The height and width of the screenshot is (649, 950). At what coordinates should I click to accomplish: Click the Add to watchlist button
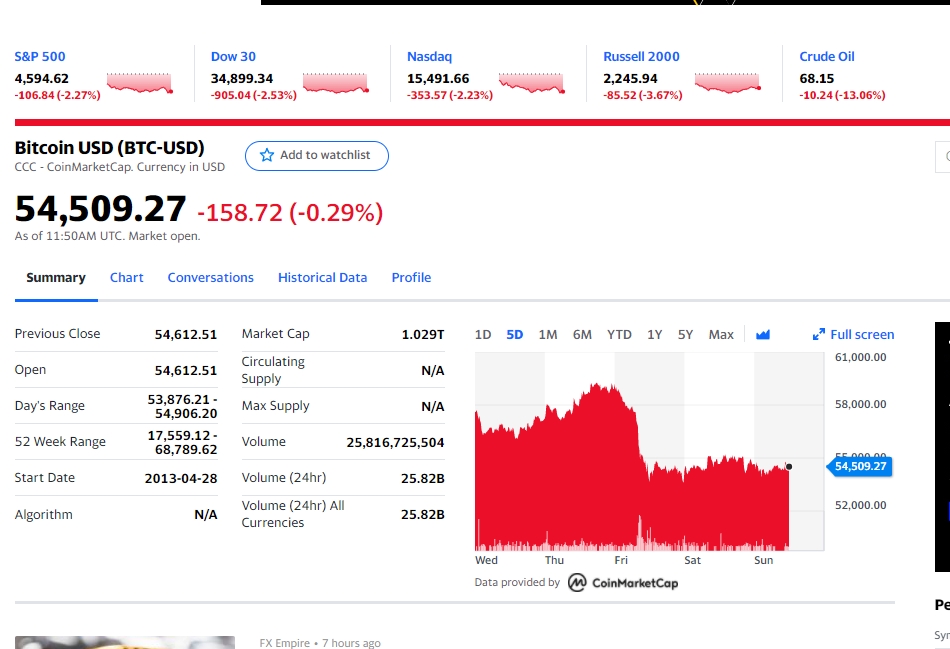[x=317, y=156]
